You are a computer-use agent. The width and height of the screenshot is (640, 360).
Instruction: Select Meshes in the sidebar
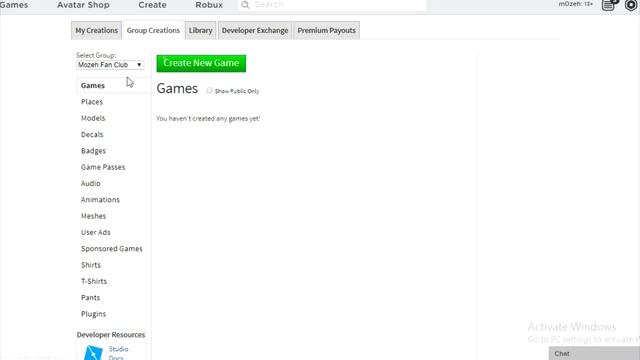click(x=93, y=216)
